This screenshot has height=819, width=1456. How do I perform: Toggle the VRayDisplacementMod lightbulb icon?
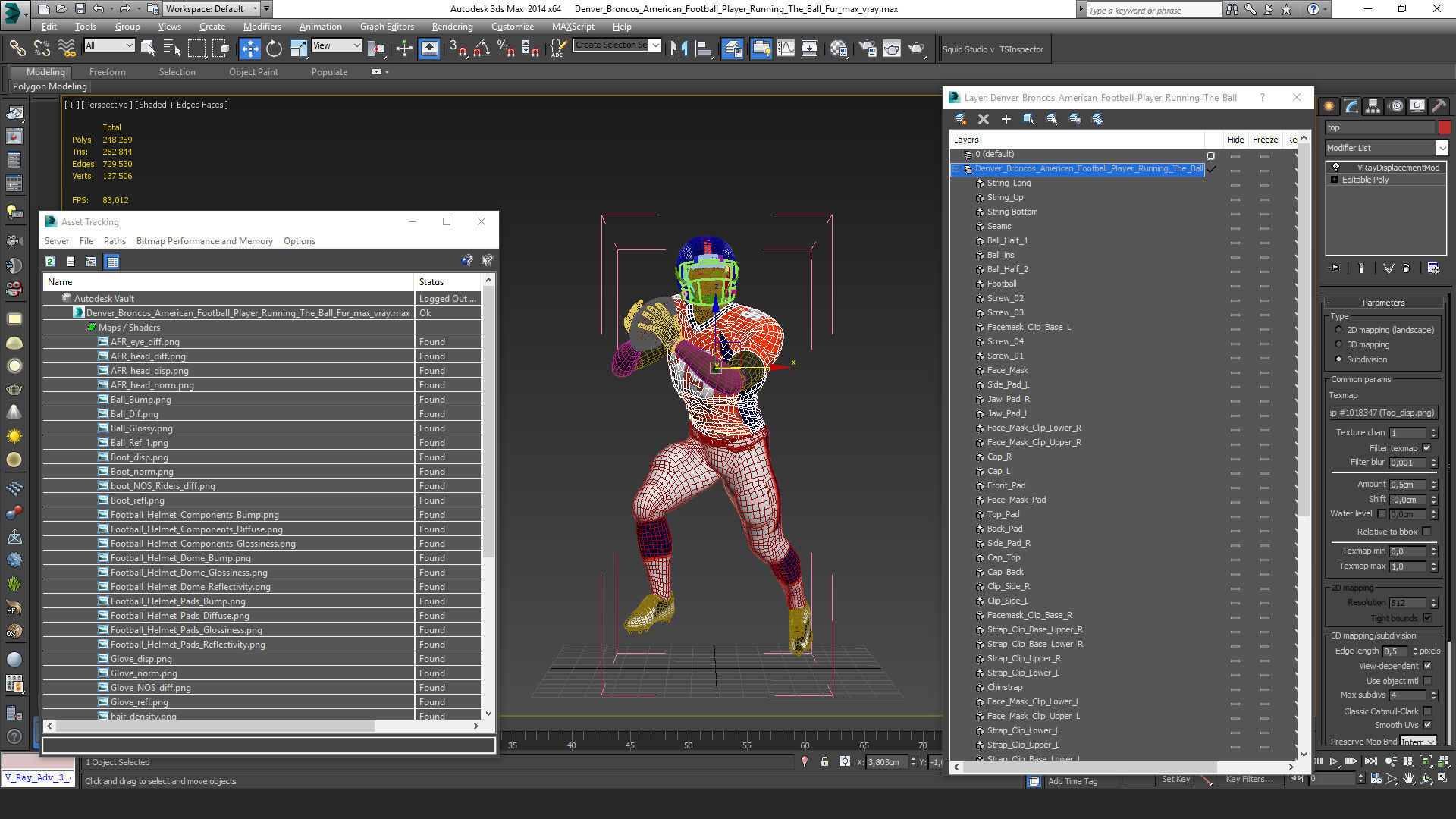pyautogui.click(x=1336, y=168)
